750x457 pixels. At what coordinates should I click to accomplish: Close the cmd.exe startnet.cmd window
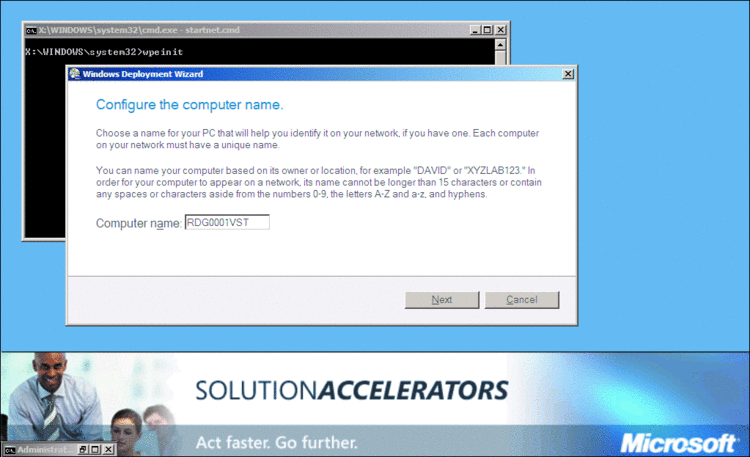(500, 30)
